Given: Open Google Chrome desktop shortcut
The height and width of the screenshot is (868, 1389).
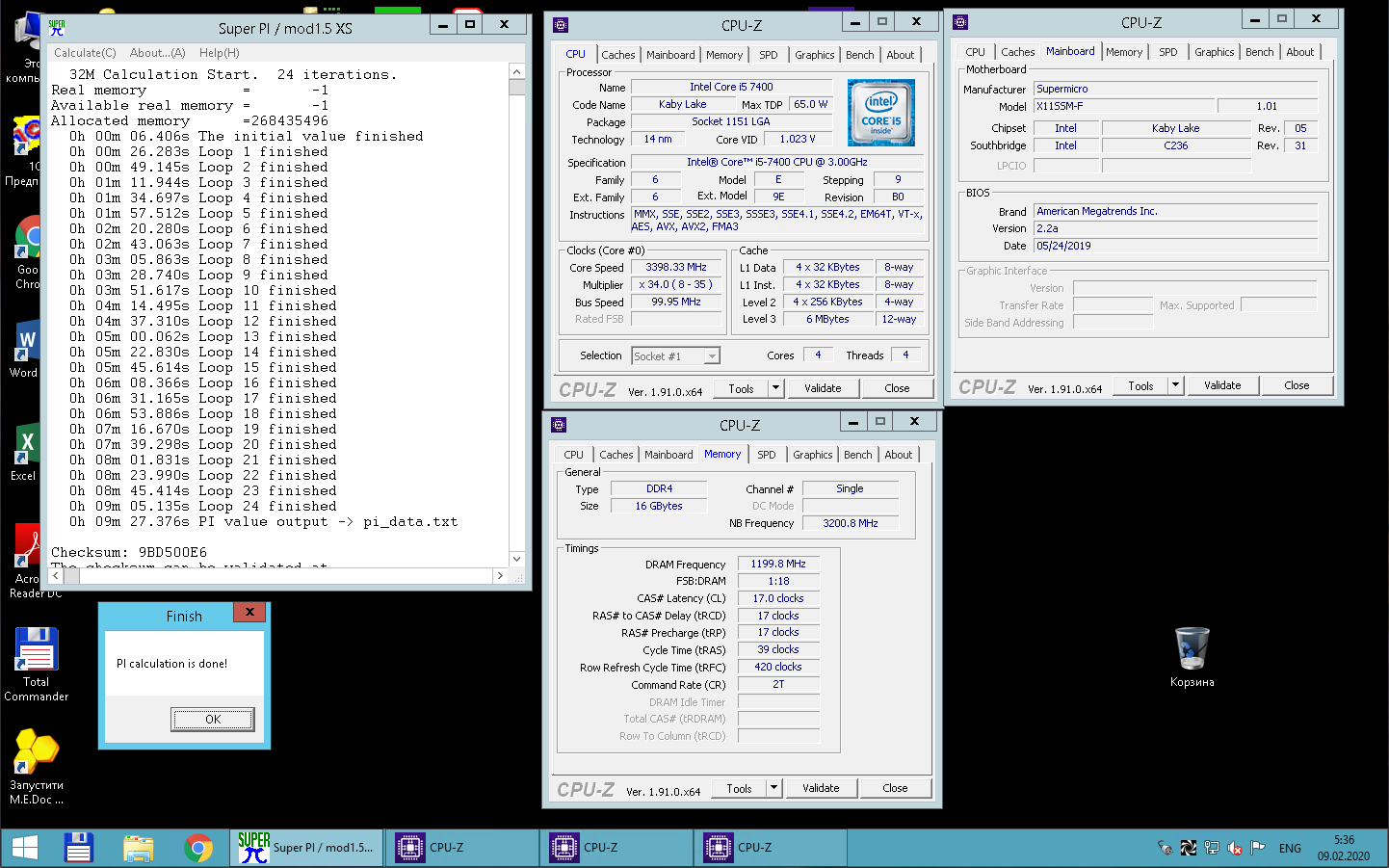Looking at the screenshot, I should pos(27,252).
